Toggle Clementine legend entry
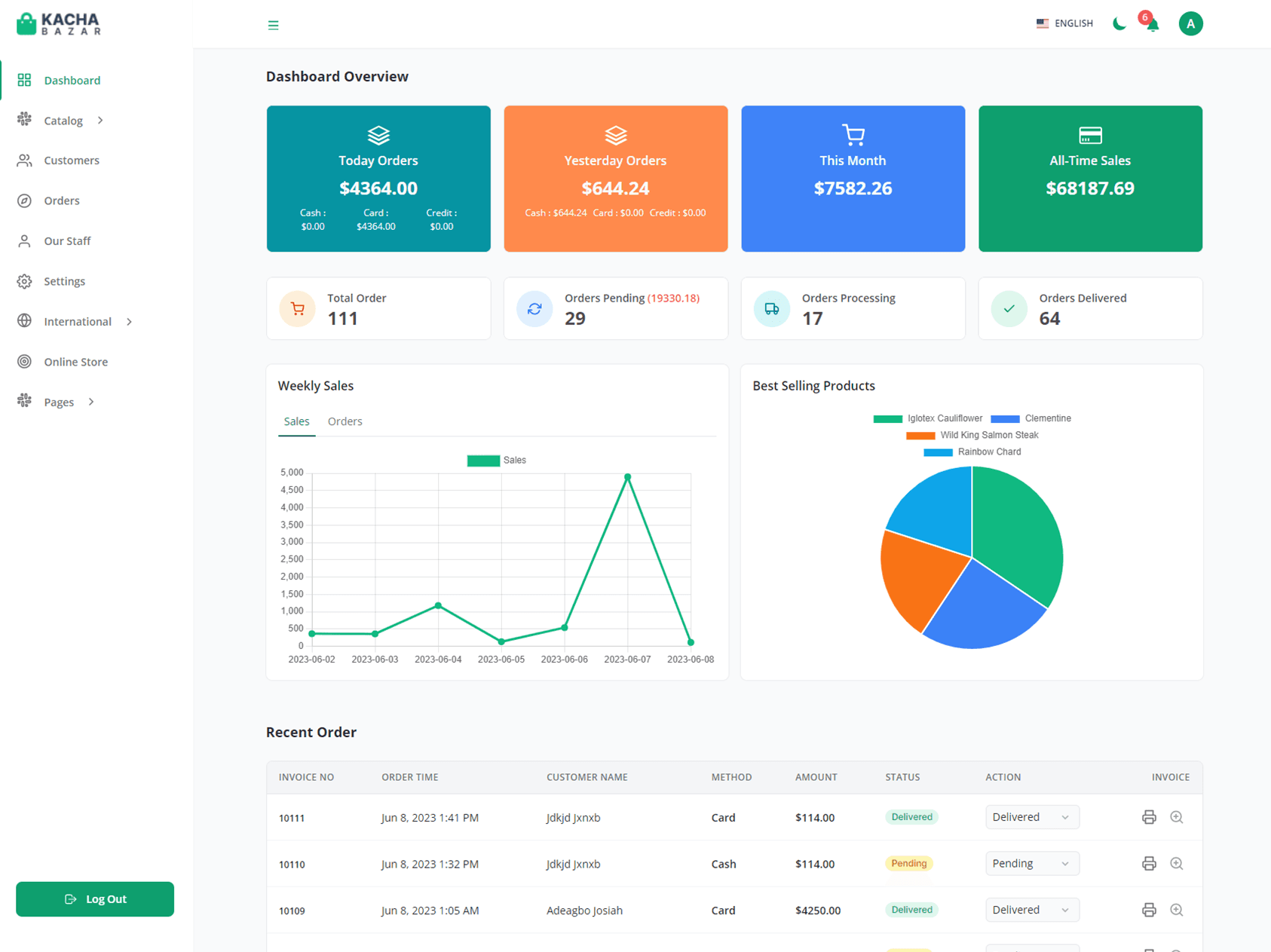This screenshot has height=952, width=1271. [x=1031, y=418]
